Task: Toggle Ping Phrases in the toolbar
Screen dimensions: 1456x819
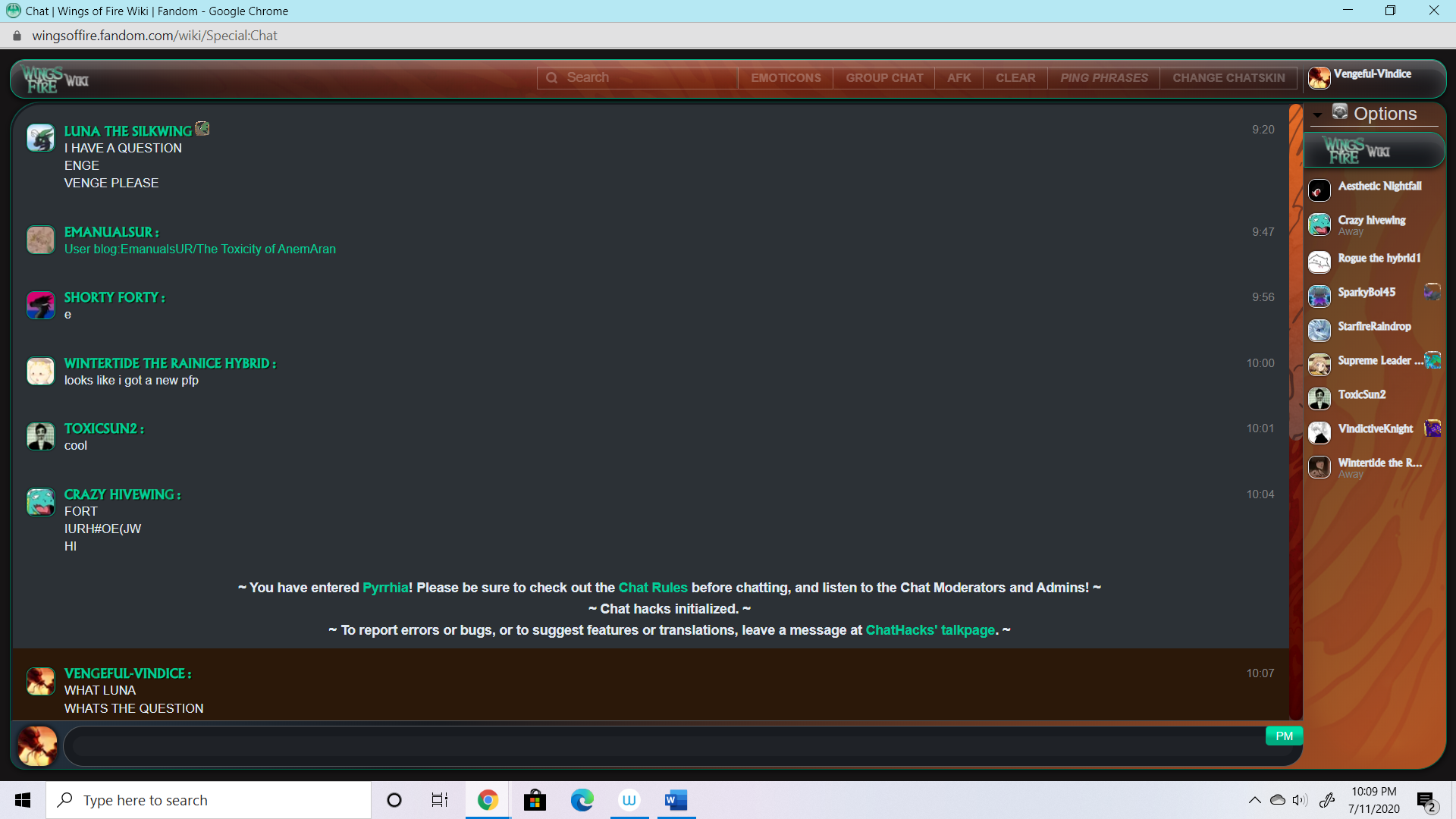Action: coord(1103,78)
